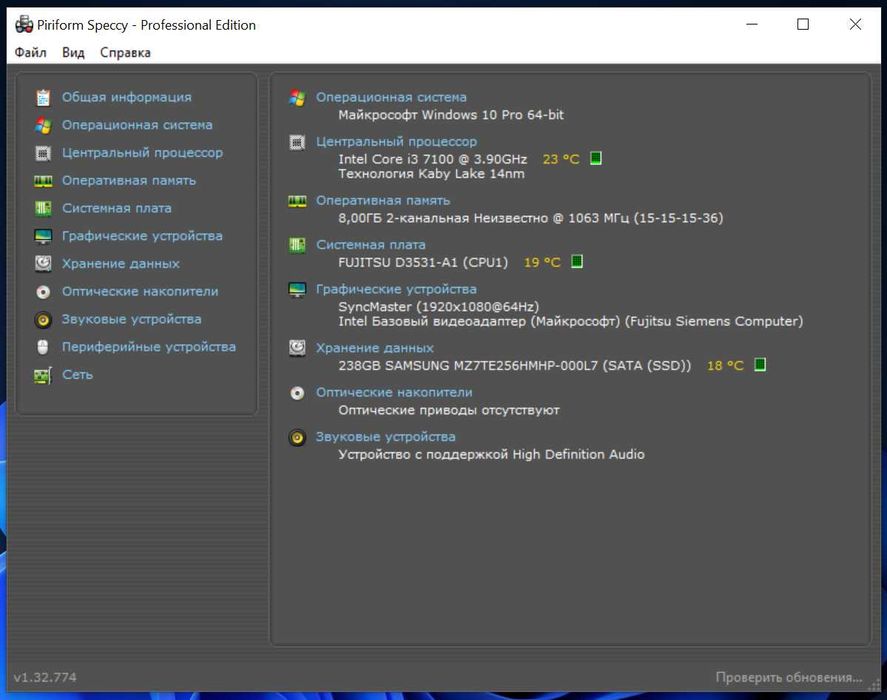This screenshot has width=887, height=700.
Task: Click the Центральный процессор sidebar chip icon
Action: click(x=43, y=153)
